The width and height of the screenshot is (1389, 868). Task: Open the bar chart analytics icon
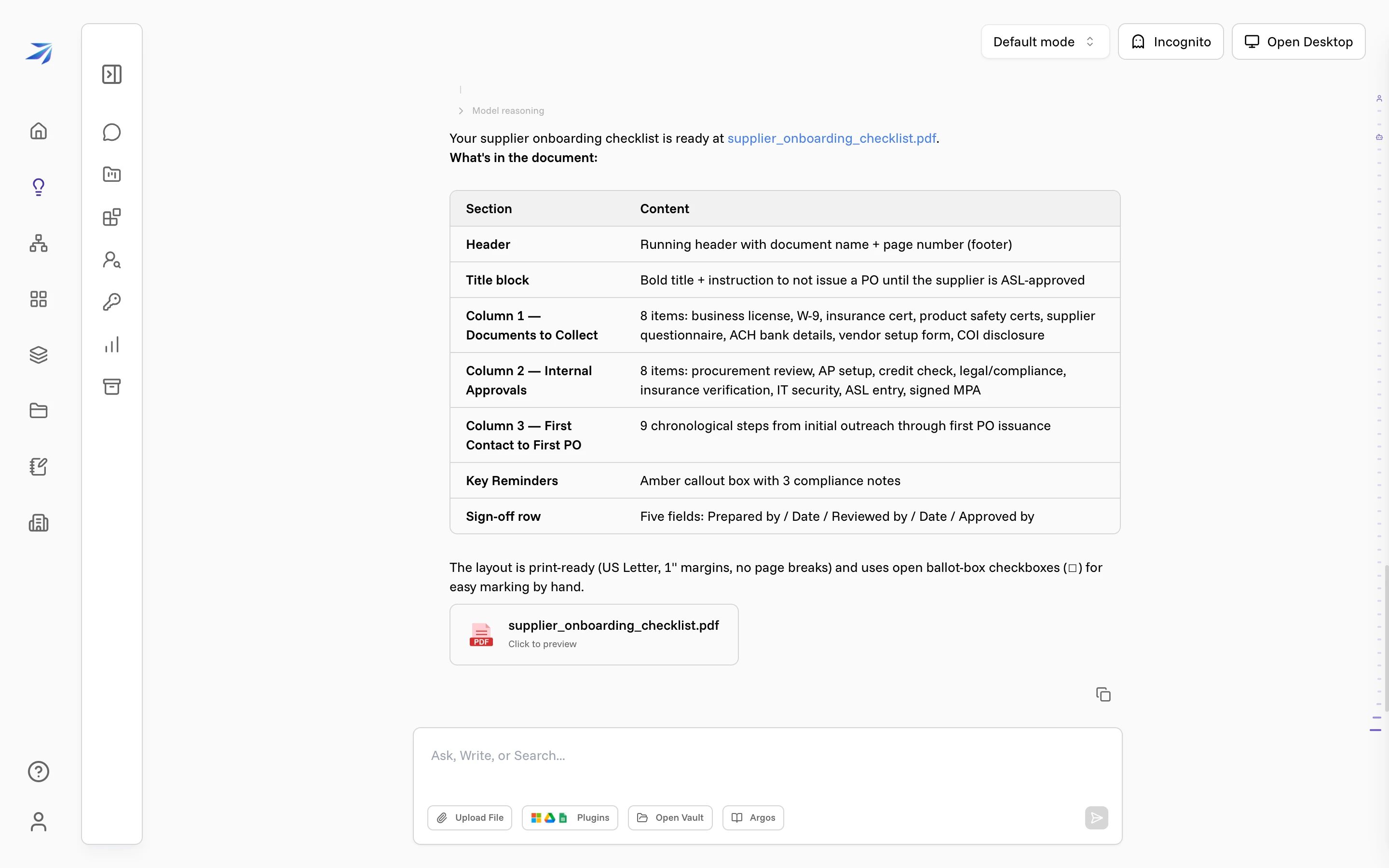tap(112, 344)
